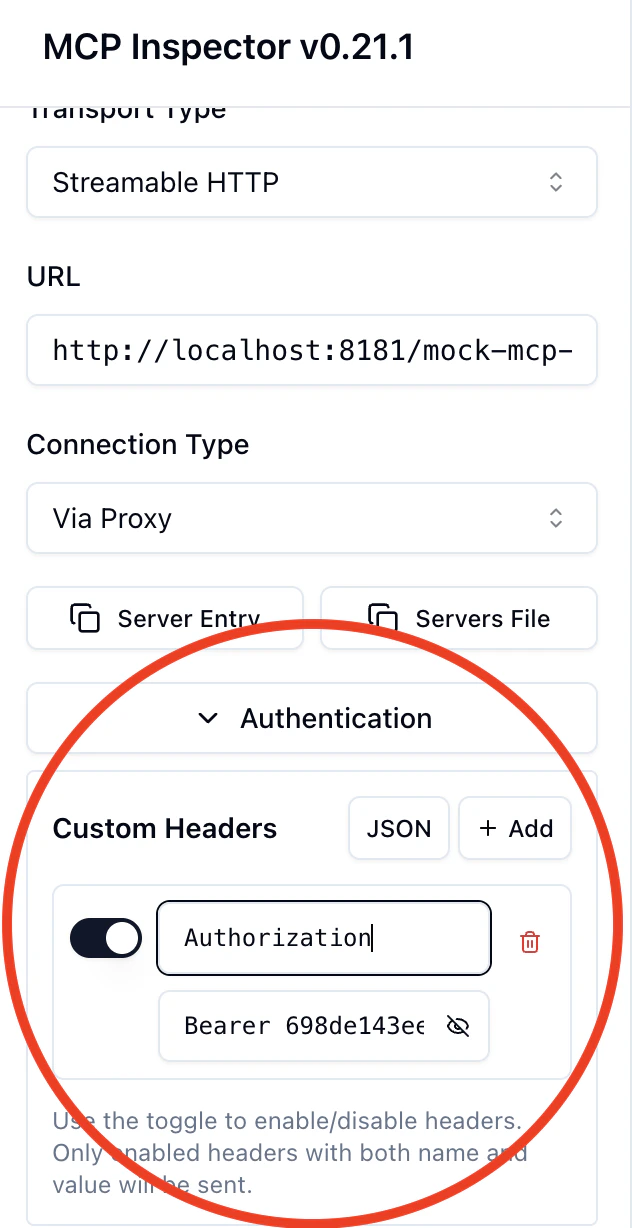This screenshot has height=1228, width=632.
Task: Click the copy icon in Servers File button
Action: coord(384,618)
